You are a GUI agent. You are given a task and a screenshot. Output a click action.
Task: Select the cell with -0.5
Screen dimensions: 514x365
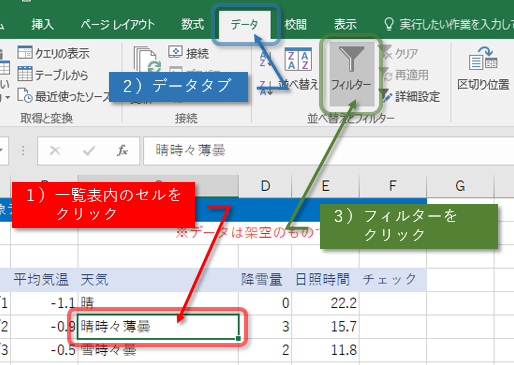44,350
